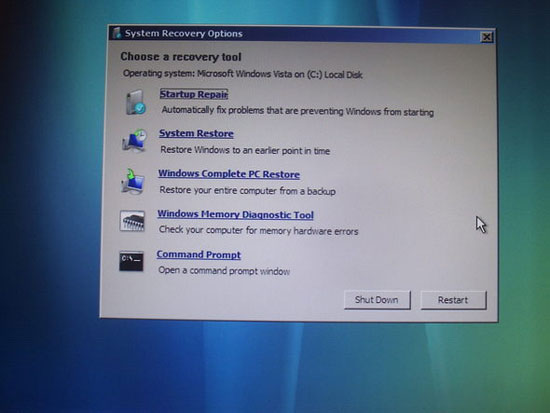
Task: Click the Restart button
Action: [453, 300]
